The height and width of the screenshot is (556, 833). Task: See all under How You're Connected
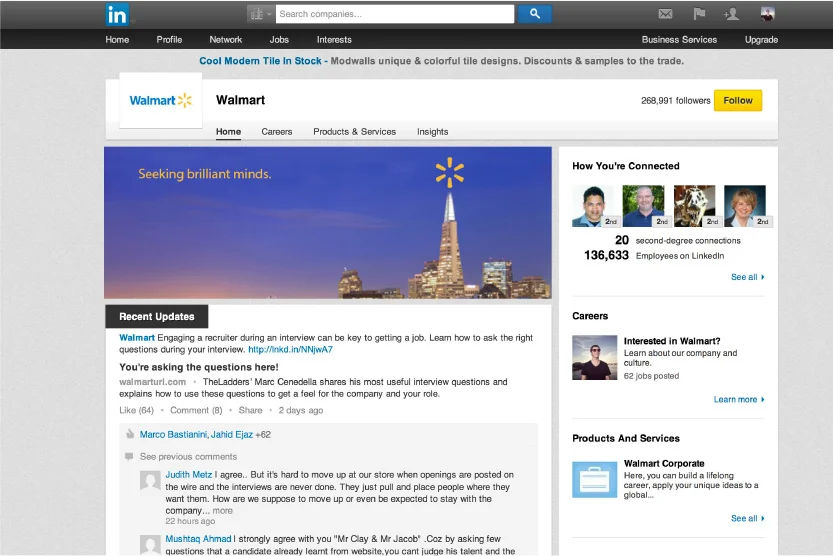747,277
